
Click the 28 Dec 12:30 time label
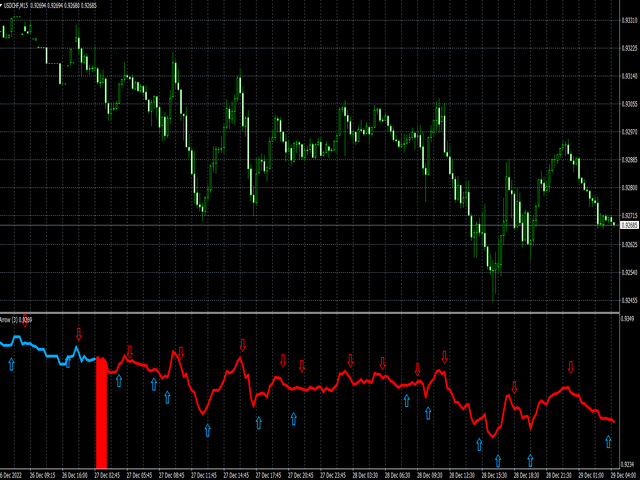pos(462,476)
